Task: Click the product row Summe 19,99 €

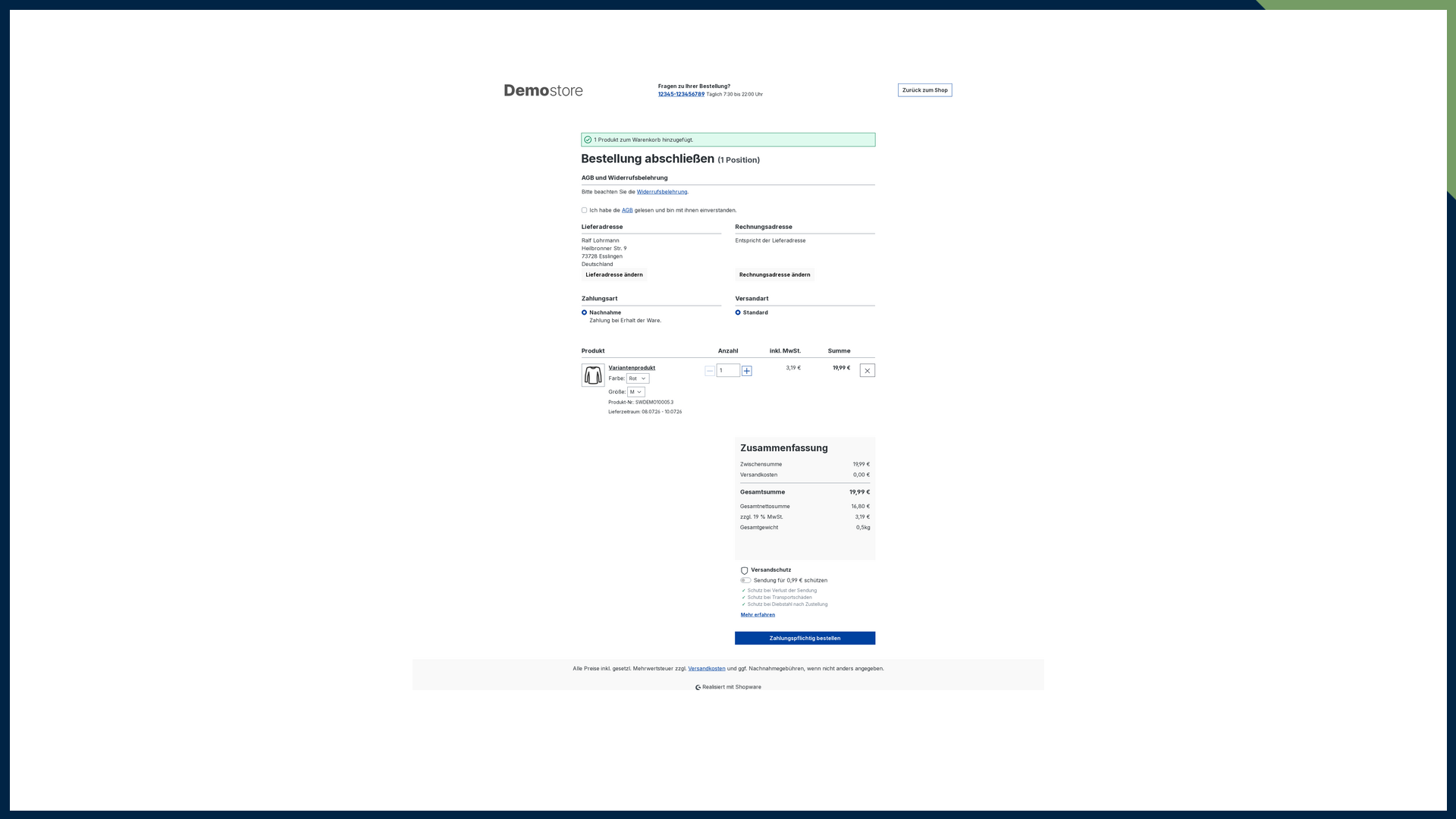Action: [x=842, y=368]
